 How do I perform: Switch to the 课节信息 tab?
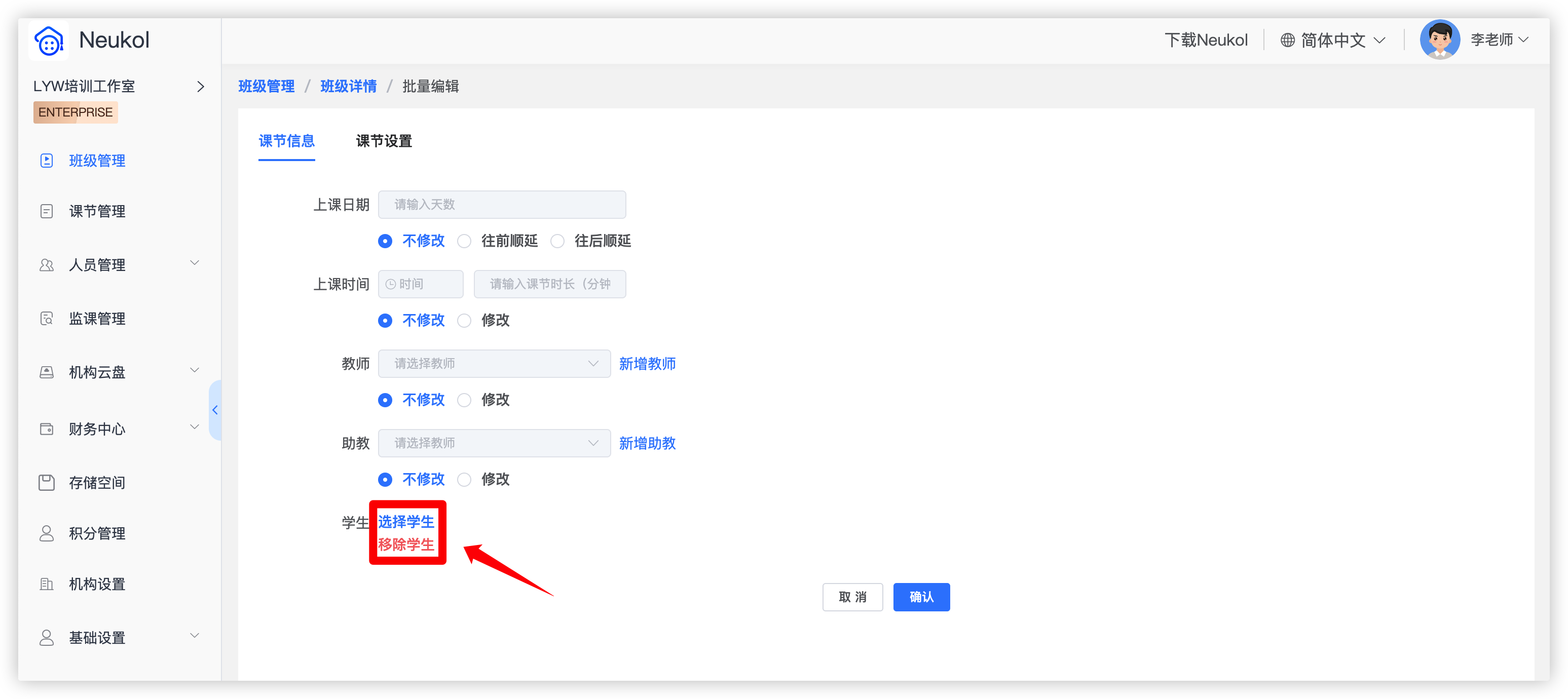point(287,141)
